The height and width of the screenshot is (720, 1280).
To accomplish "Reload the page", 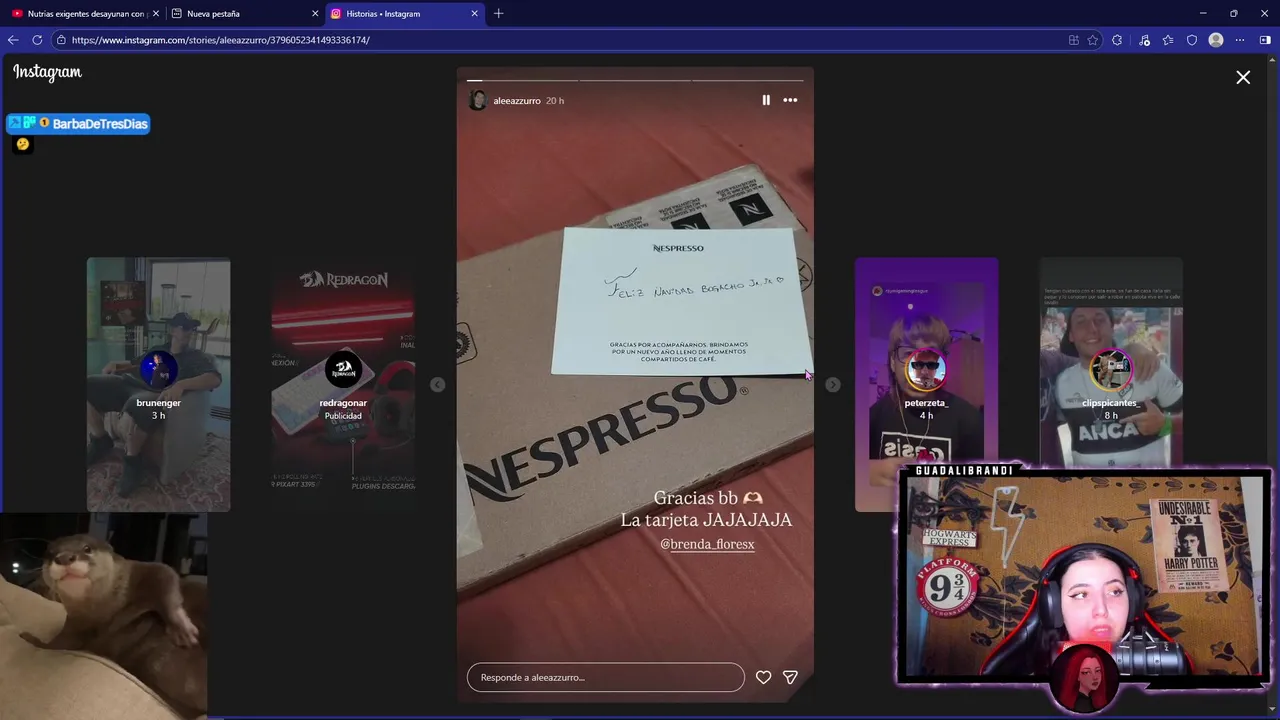I will click(37, 40).
